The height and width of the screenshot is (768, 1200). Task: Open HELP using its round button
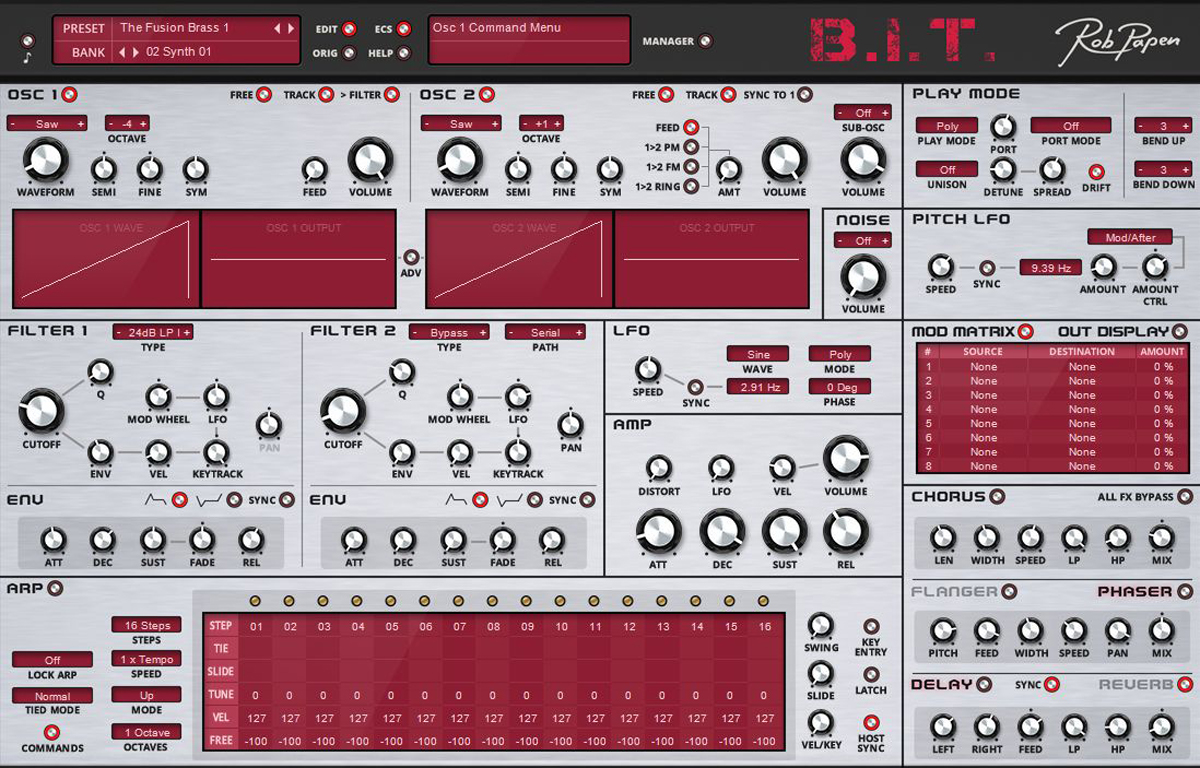tap(404, 53)
